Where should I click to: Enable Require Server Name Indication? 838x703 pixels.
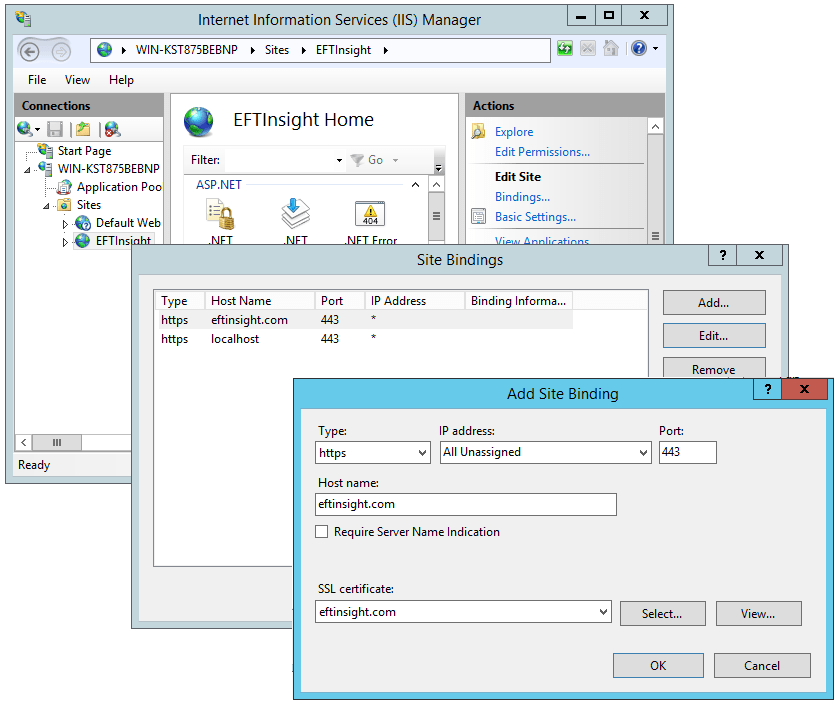click(322, 533)
